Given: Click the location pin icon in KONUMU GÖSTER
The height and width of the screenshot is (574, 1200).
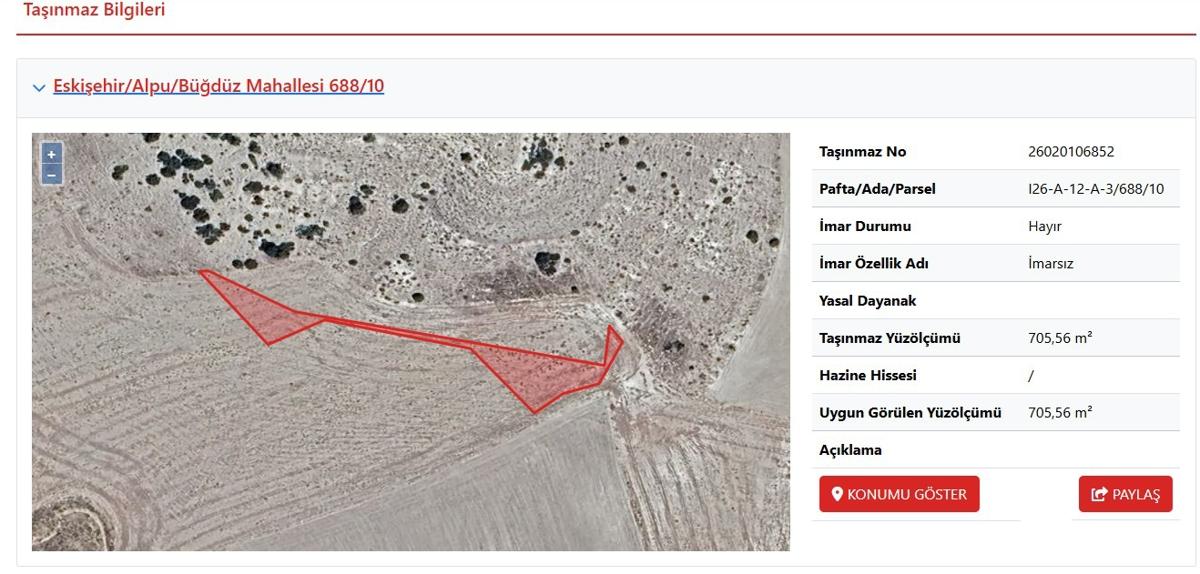Looking at the screenshot, I should (x=838, y=494).
